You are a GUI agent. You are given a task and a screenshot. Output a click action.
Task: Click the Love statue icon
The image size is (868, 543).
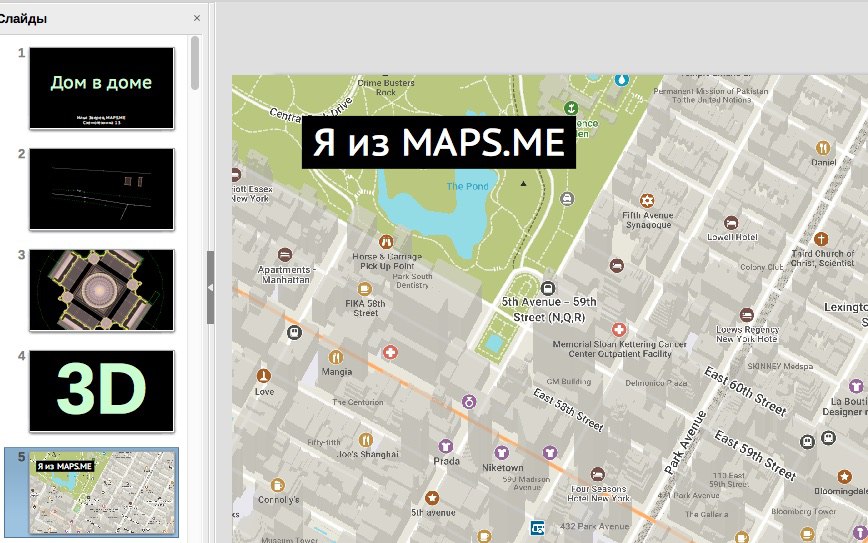(264, 376)
